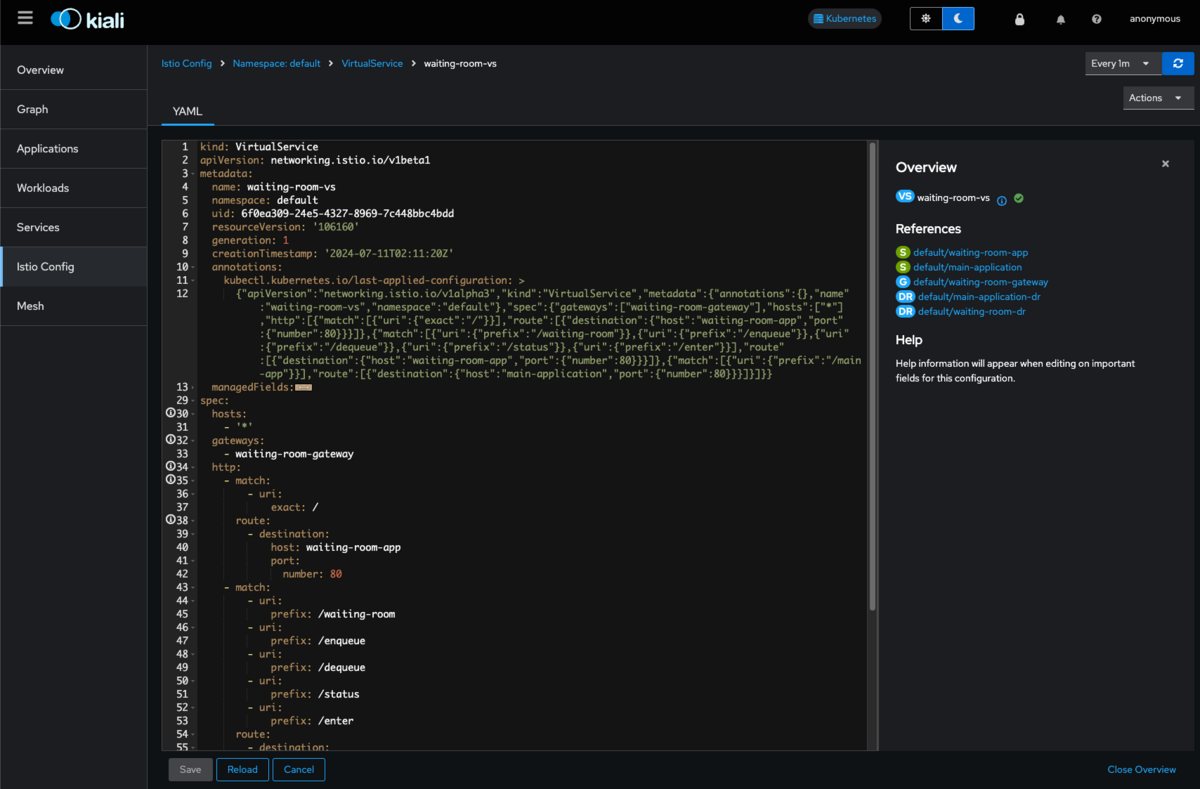
Task: Open default/waiting-room-dr reference link
Action: tap(971, 312)
